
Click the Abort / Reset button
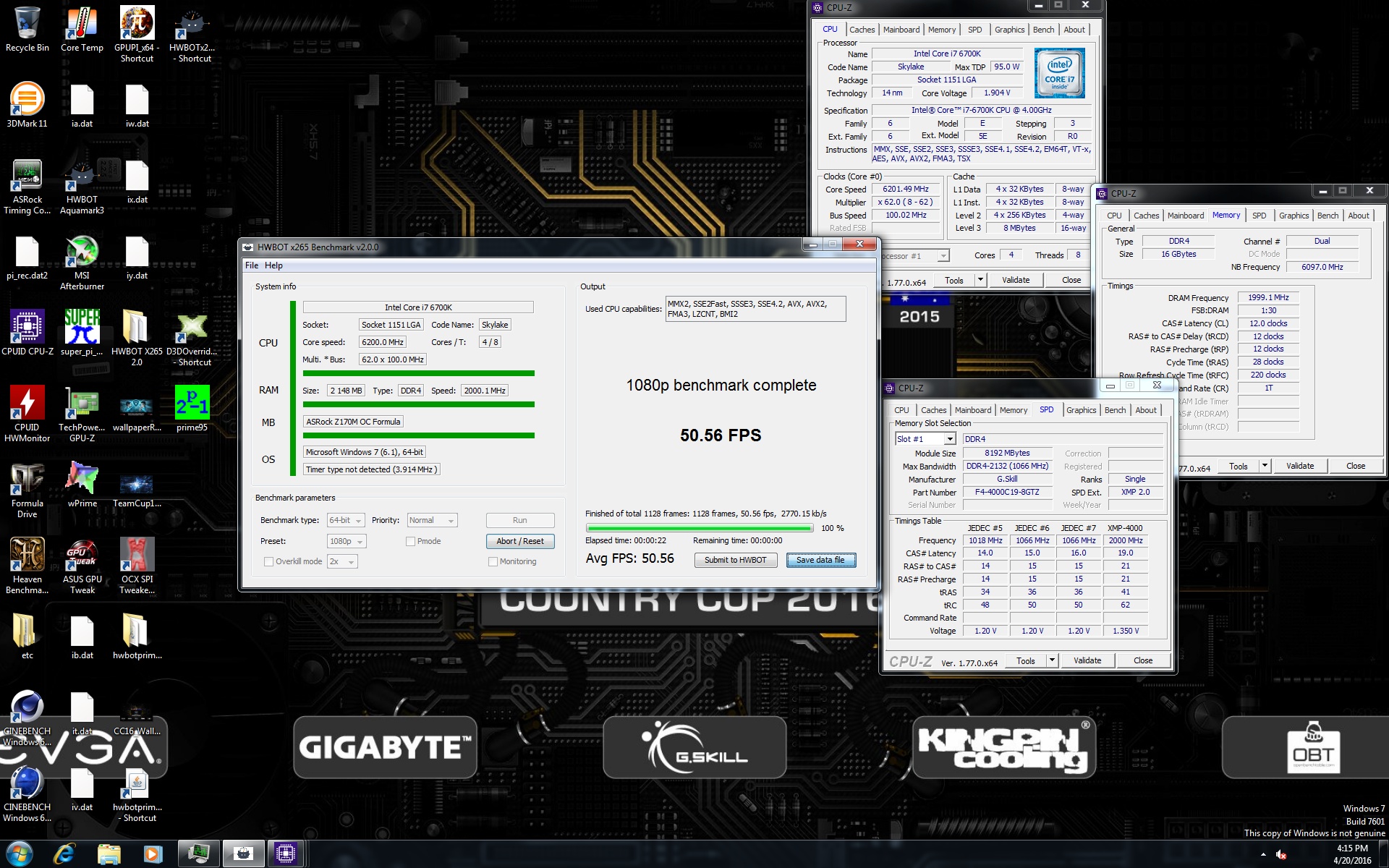520,541
